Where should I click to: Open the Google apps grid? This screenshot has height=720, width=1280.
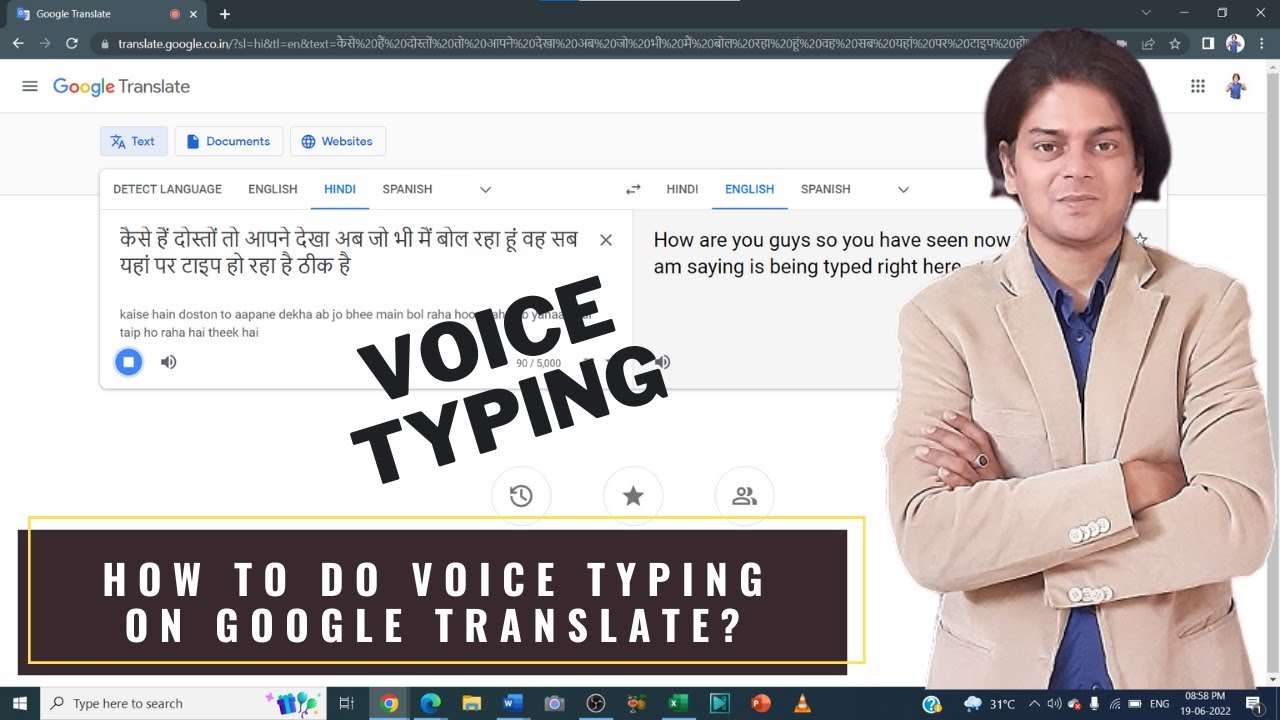pos(1198,86)
